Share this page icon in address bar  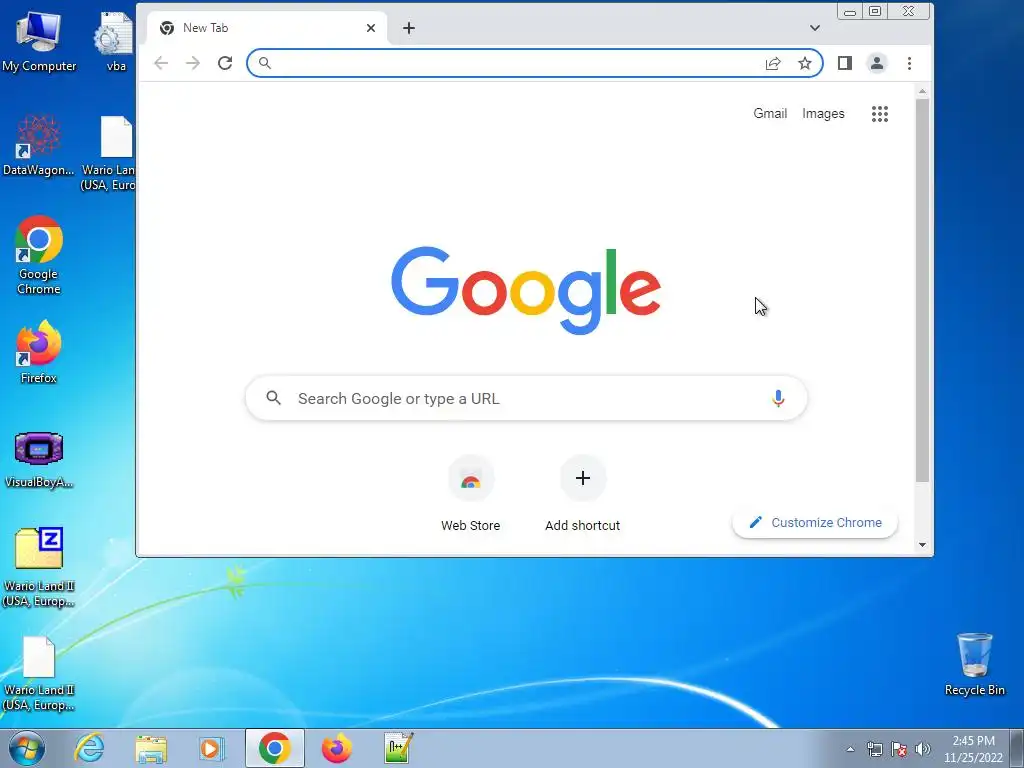pyautogui.click(x=773, y=63)
